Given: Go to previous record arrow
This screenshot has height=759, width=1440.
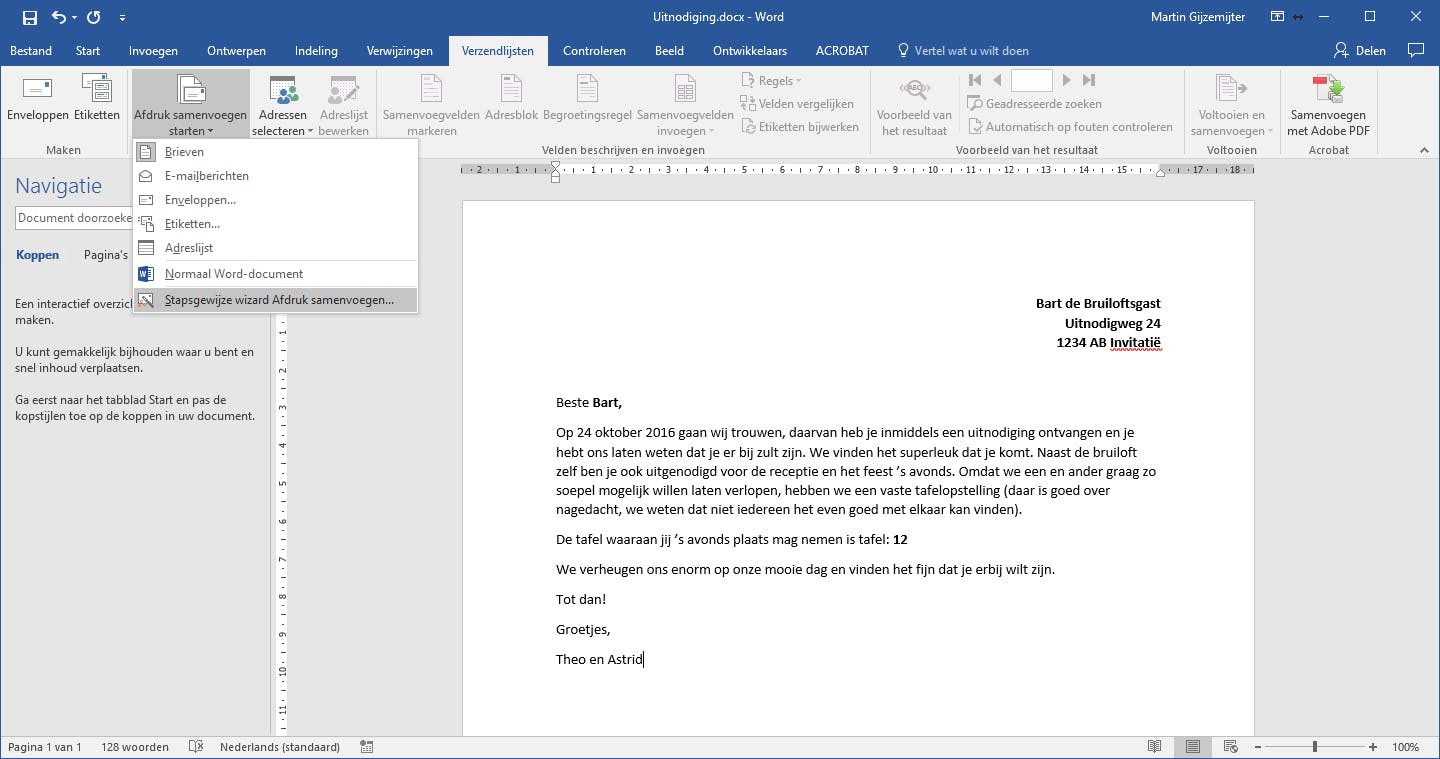Looking at the screenshot, I should [x=997, y=80].
